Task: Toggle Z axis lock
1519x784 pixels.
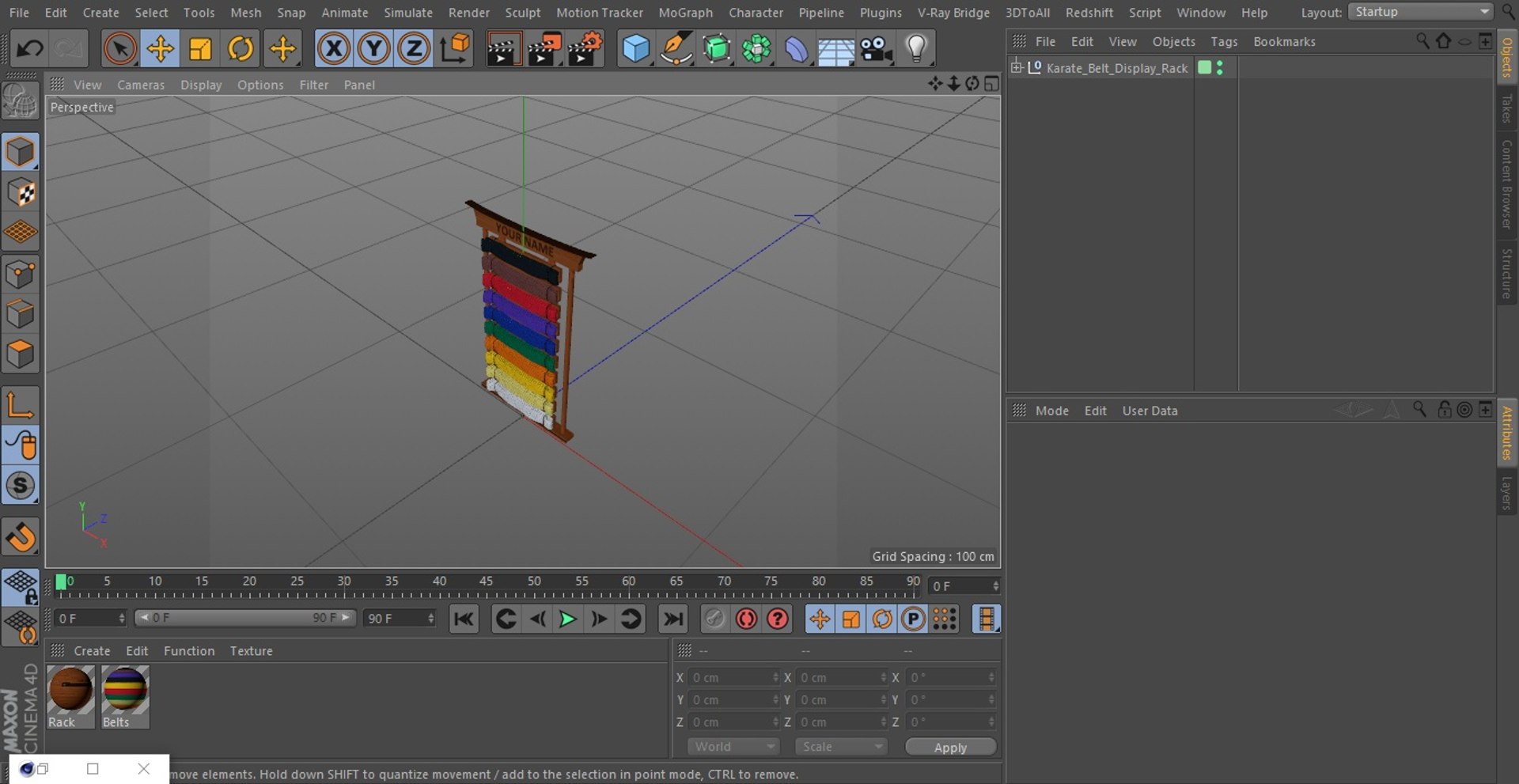Action: click(x=414, y=49)
